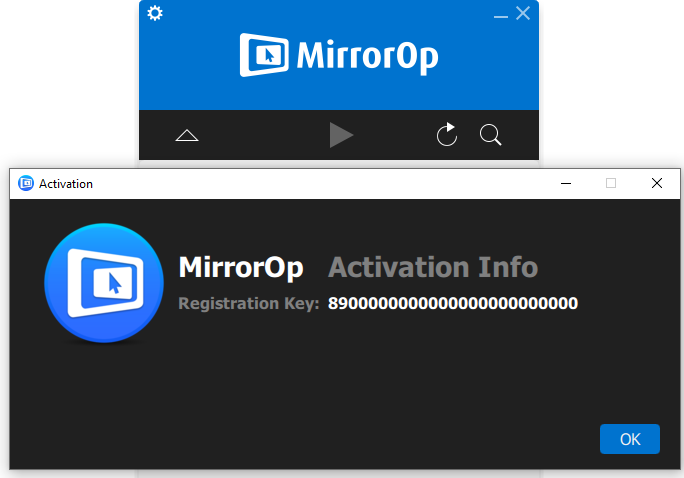
Task: Expand panel with the up triangle icon
Action: point(187,135)
